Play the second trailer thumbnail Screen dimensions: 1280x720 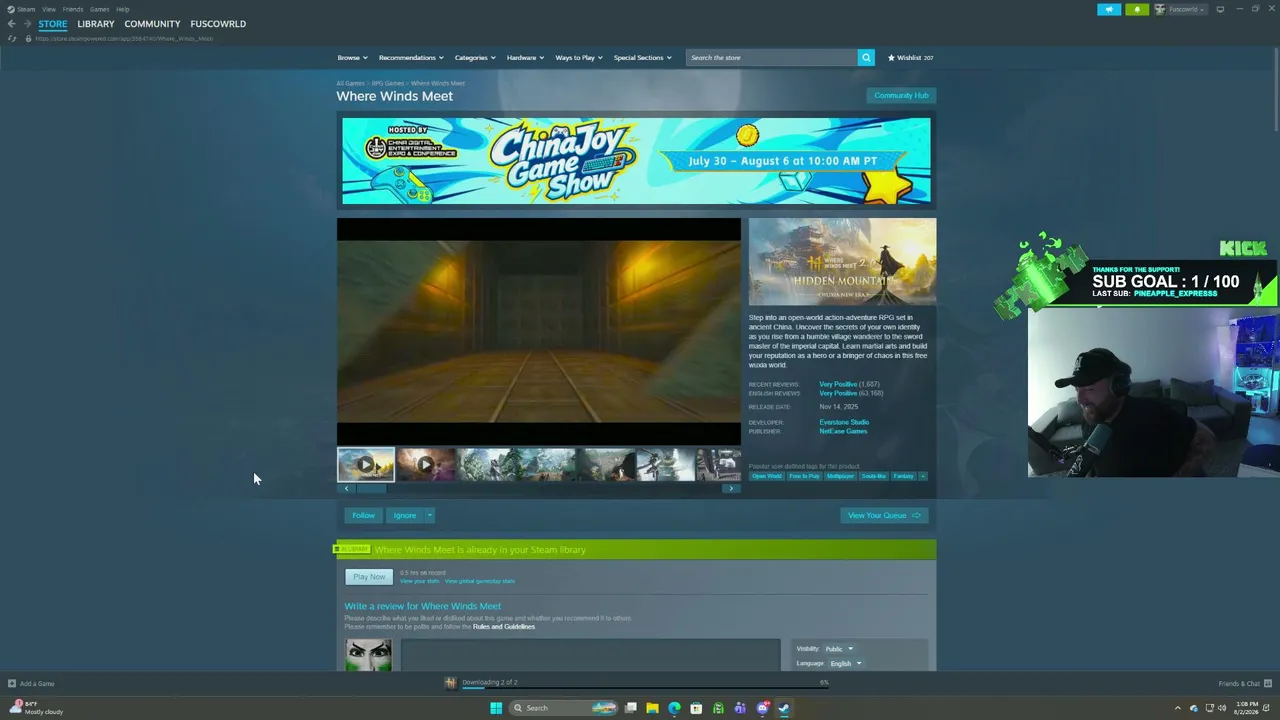(425, 464)
